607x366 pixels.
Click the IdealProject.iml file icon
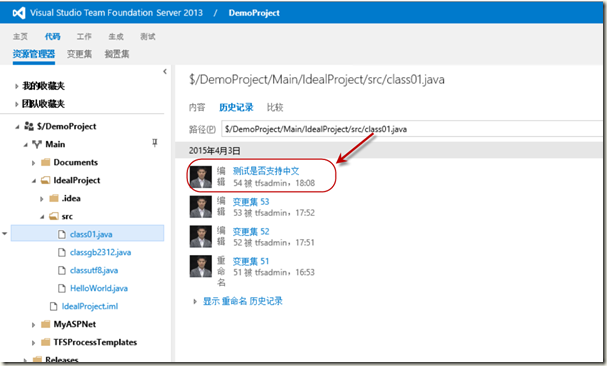[54, 306]
